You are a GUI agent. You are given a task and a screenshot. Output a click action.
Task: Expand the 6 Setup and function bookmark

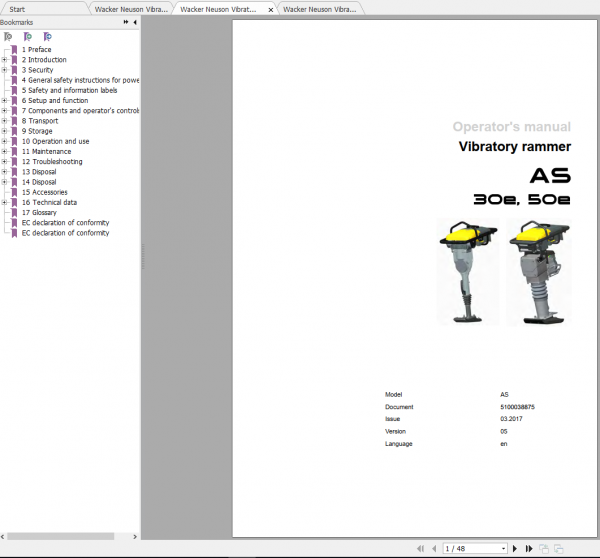[4, 101]
